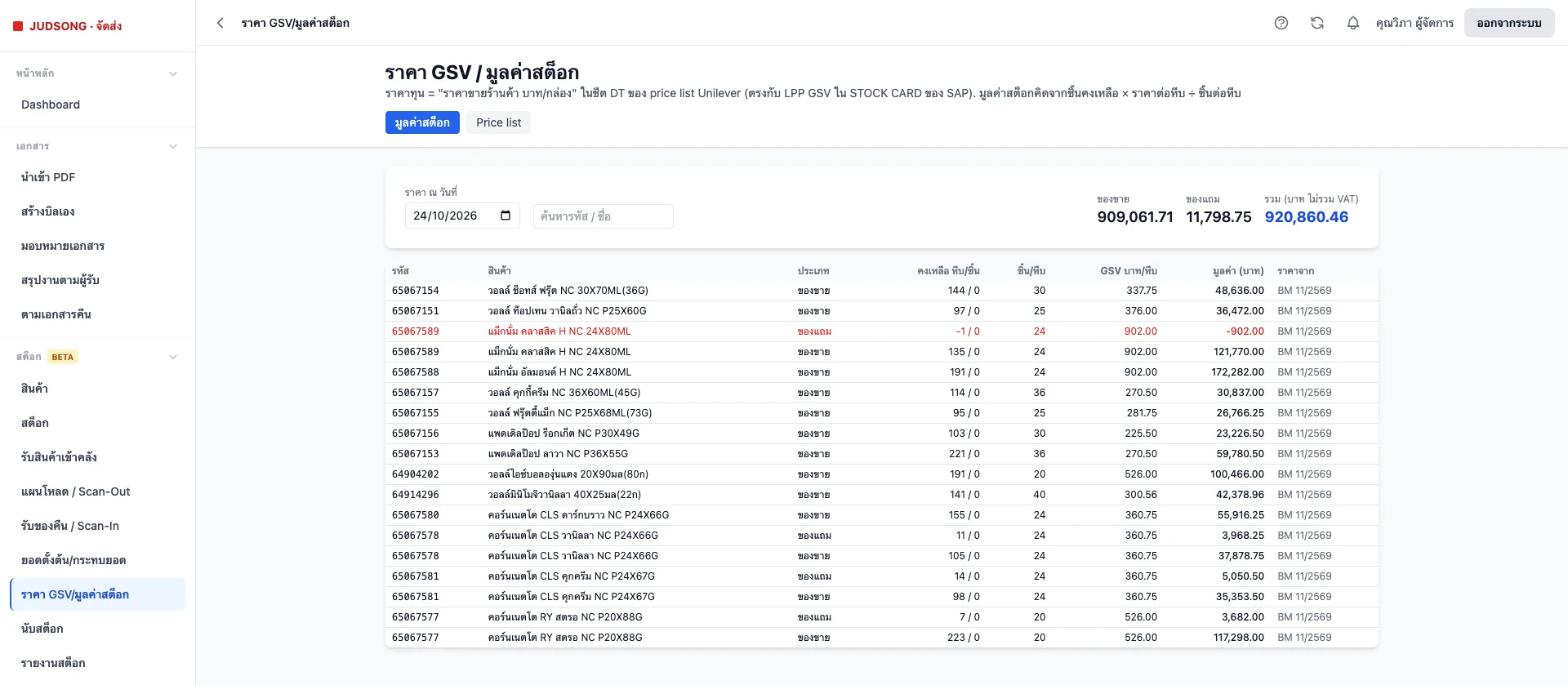Image resolution: width=1568 pixels, height=685 pixels.
Task: Click the สินค้า column header
Action: (x=499, y=271)
